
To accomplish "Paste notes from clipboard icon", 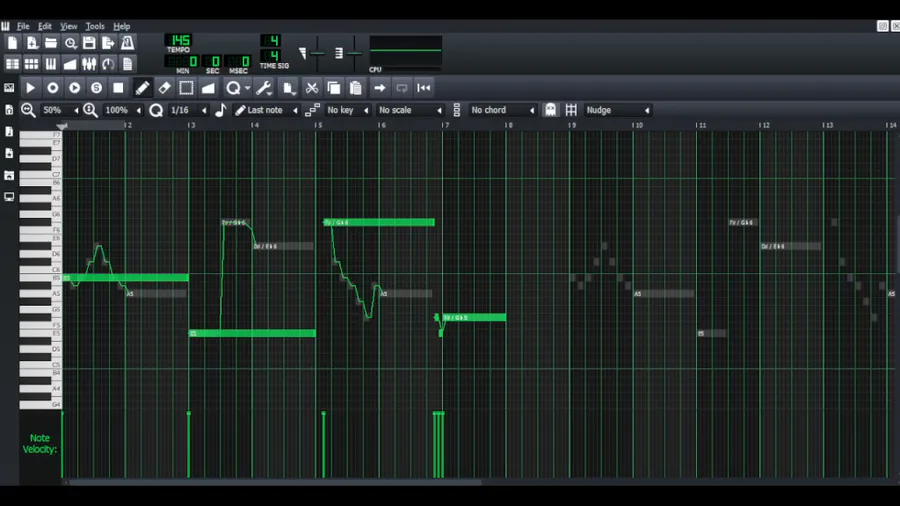I will pos(355,88).
